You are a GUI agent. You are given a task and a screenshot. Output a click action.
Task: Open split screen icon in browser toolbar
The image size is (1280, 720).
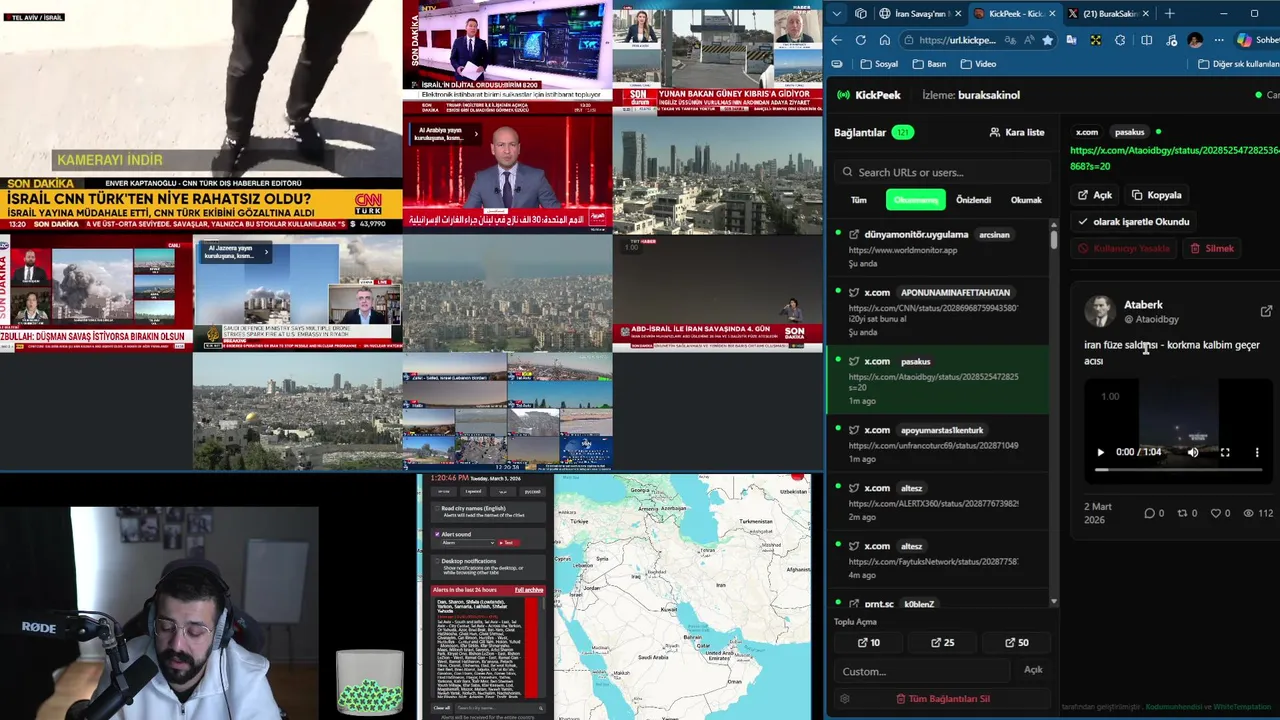[x=1146, y=40]
